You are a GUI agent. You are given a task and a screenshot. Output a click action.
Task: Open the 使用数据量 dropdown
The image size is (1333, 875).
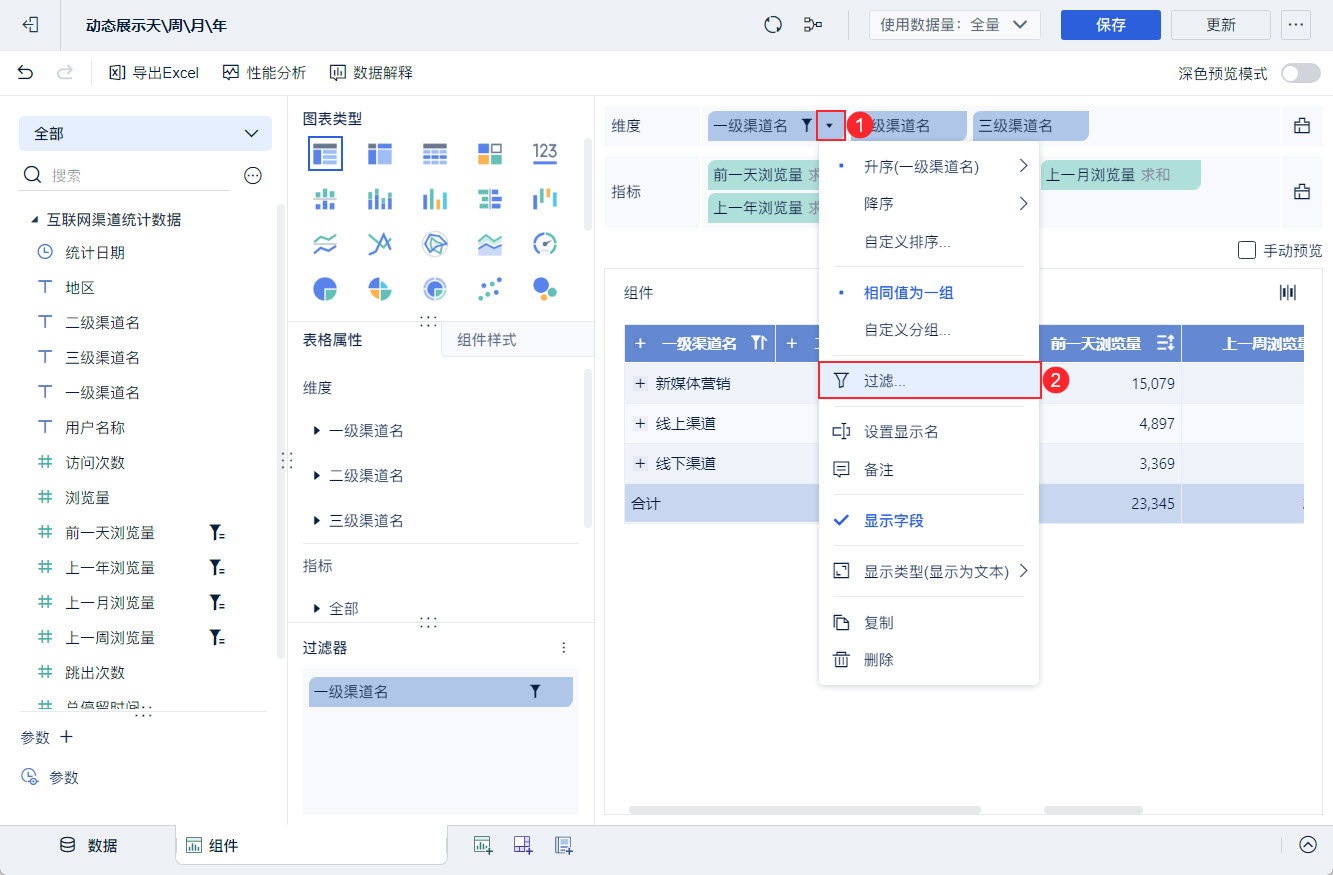click(x=954, y=25)
